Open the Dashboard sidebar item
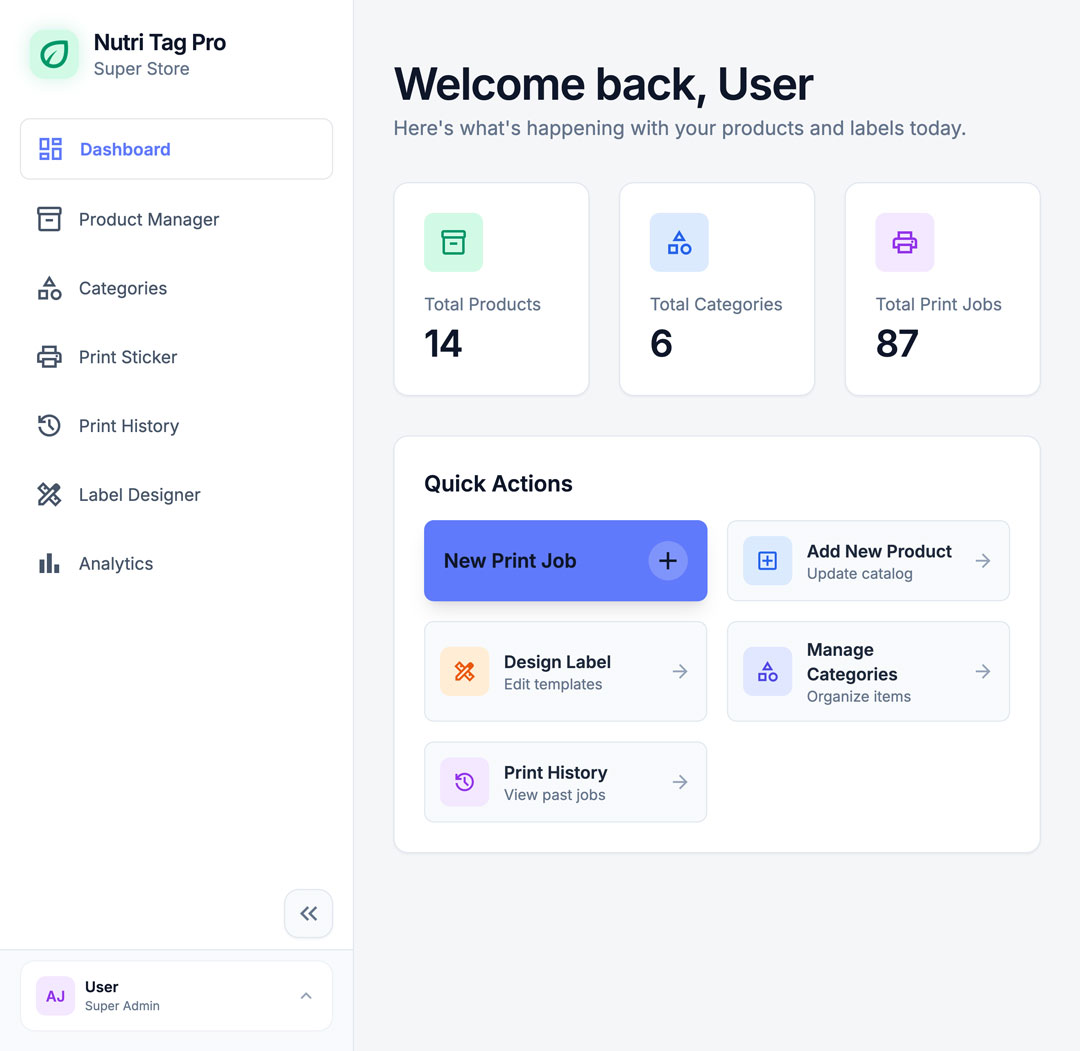 click(176, 149)
